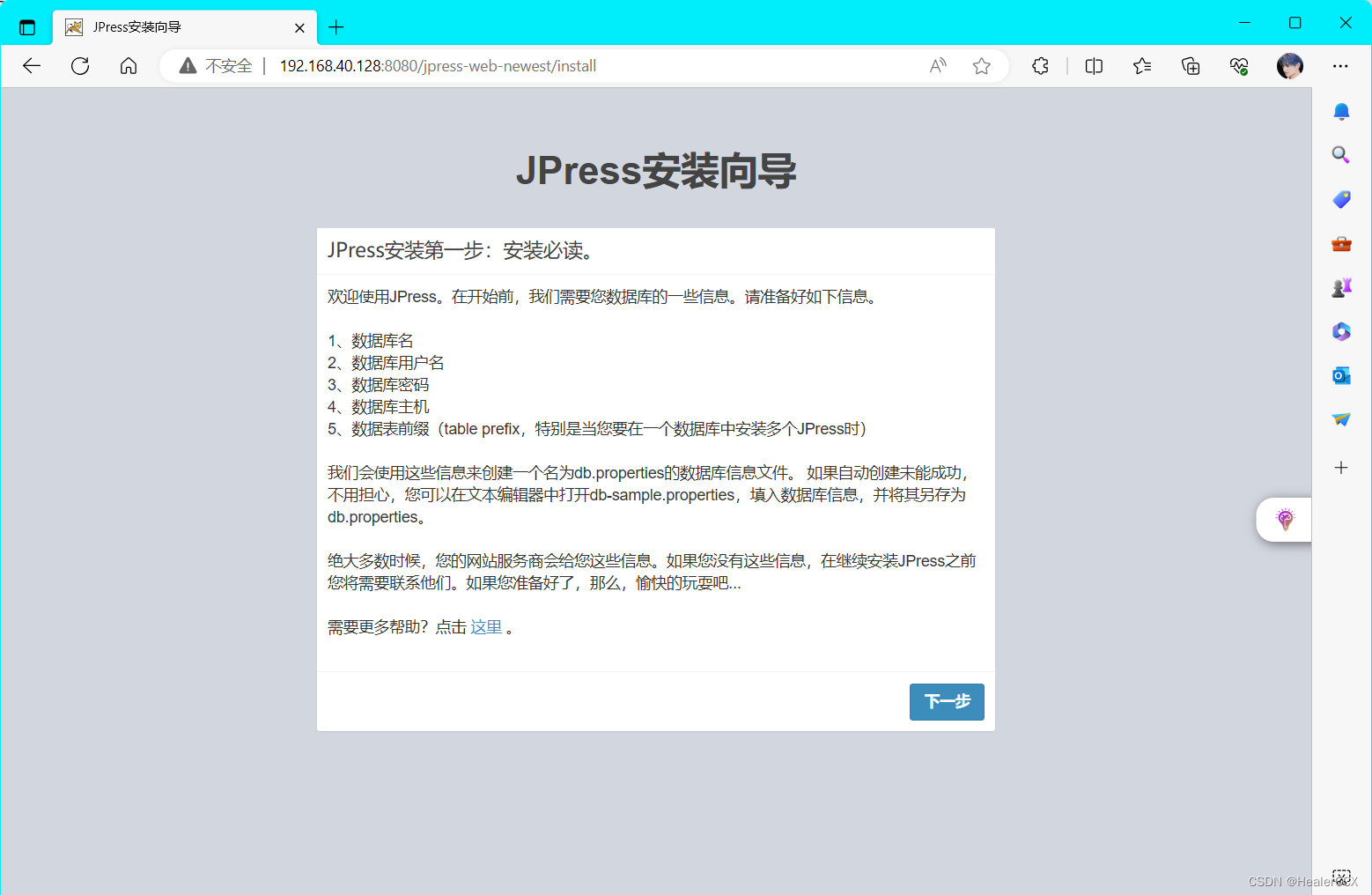Click the floating lightbulb widget
Viewport: 1372px width, 895px height.
1285,519
